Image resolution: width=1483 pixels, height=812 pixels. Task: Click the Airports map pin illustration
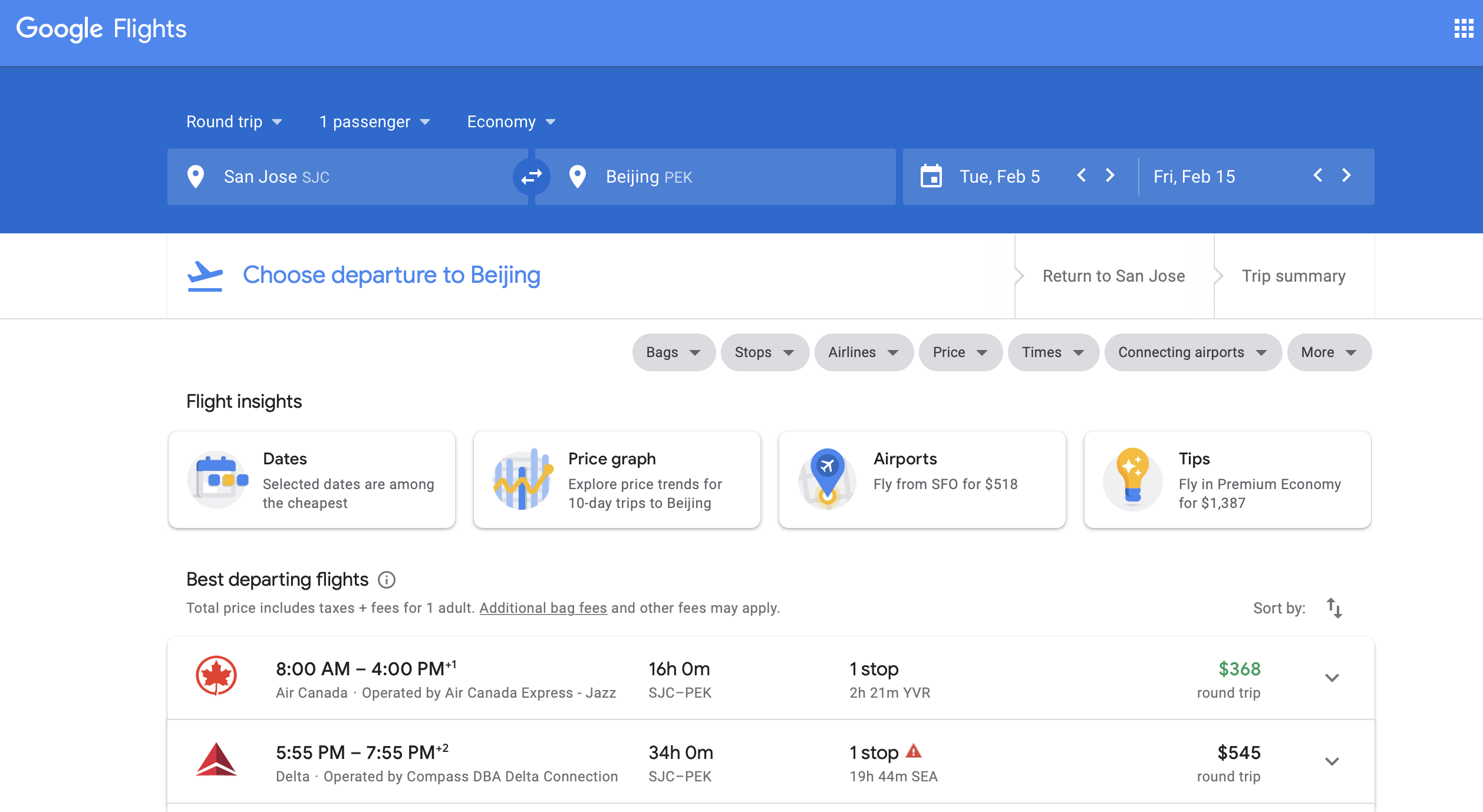(828, 480)
